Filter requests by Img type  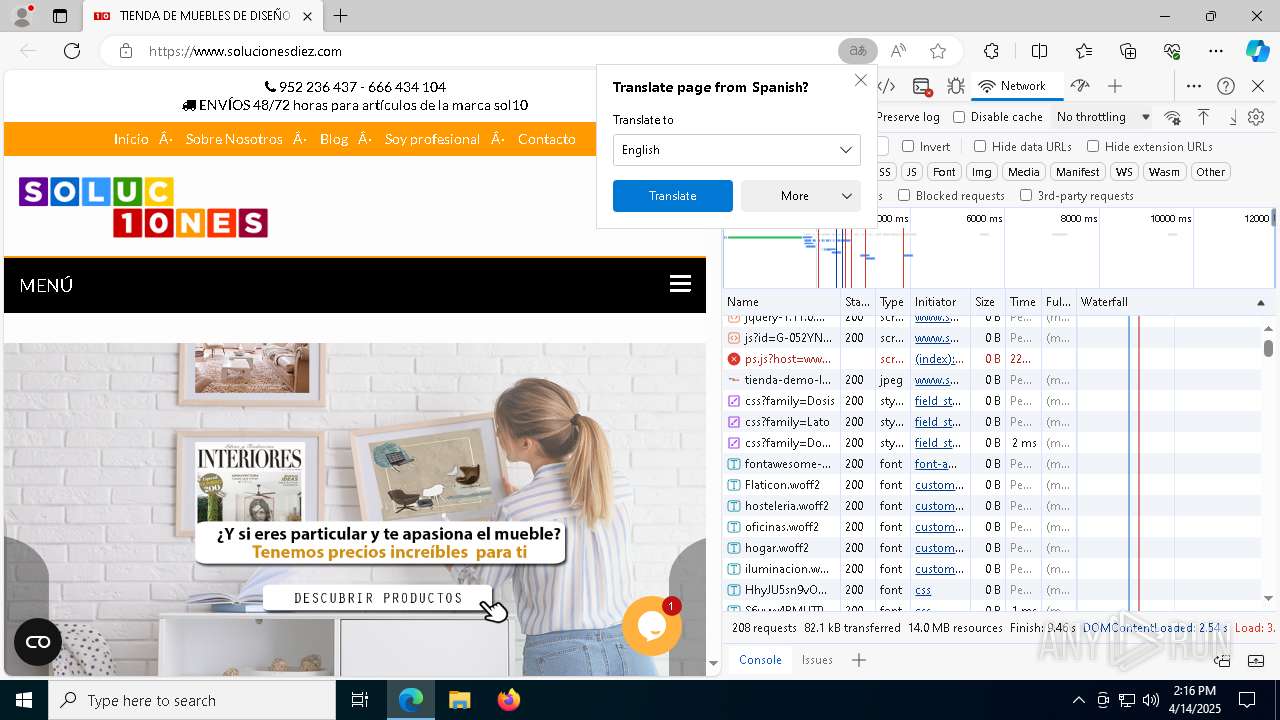click(x=982, y=172)
